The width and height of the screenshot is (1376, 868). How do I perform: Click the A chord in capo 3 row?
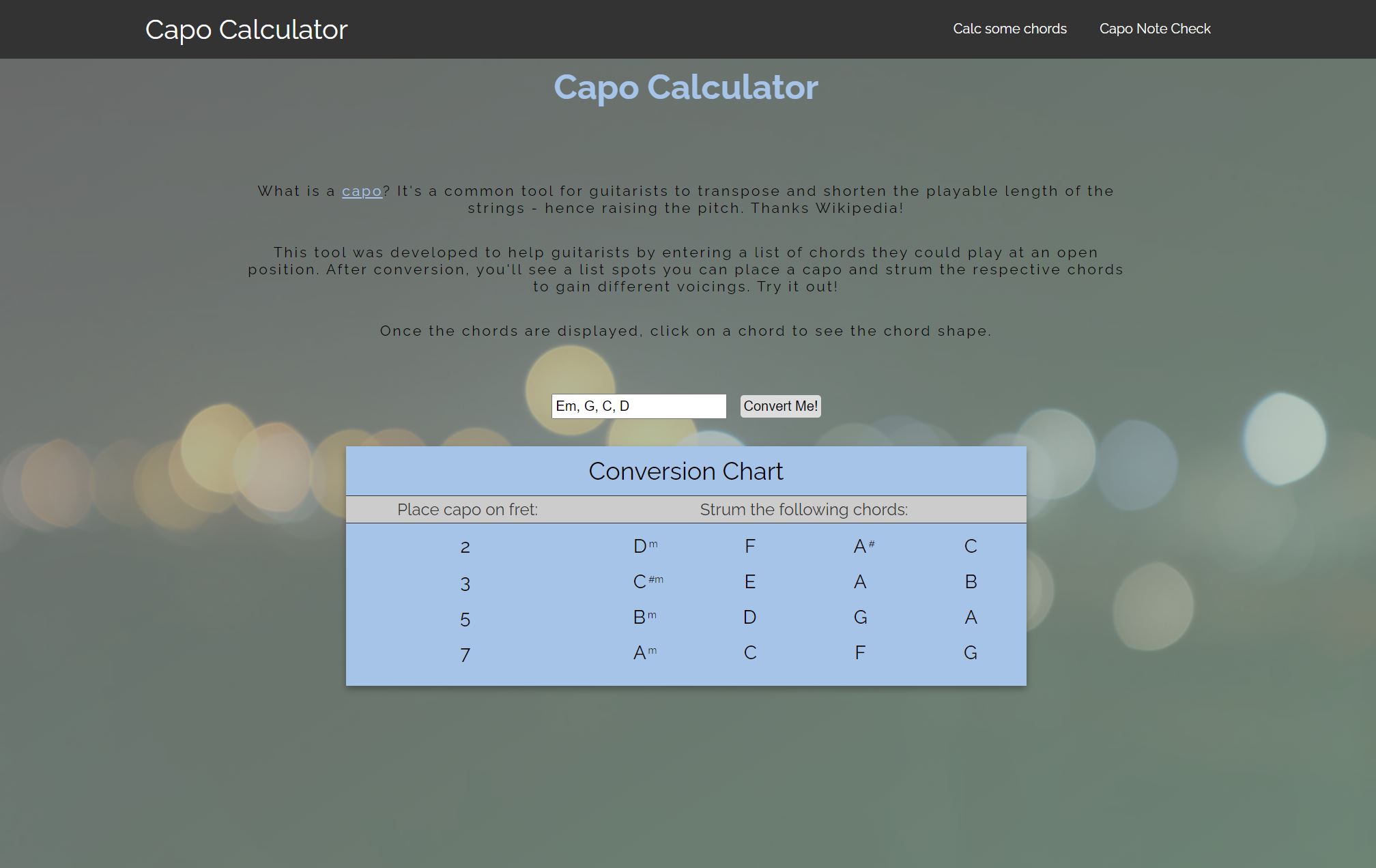click(x=860, y=581)
